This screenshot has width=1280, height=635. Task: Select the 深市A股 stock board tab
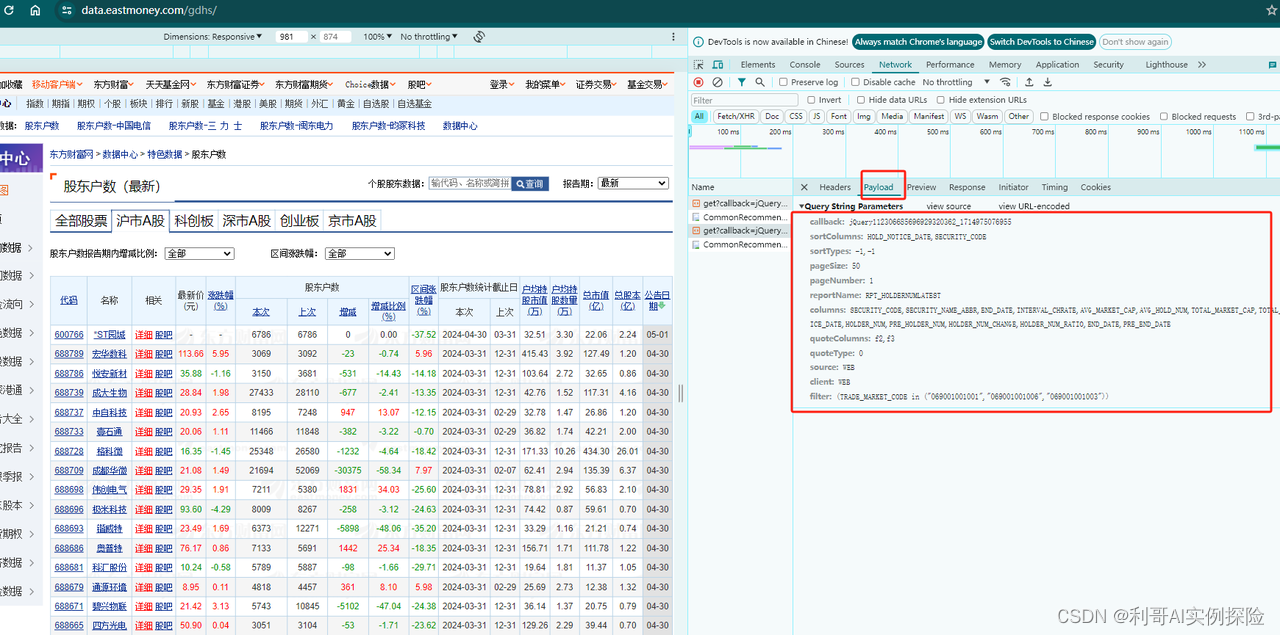click(246, 221)
